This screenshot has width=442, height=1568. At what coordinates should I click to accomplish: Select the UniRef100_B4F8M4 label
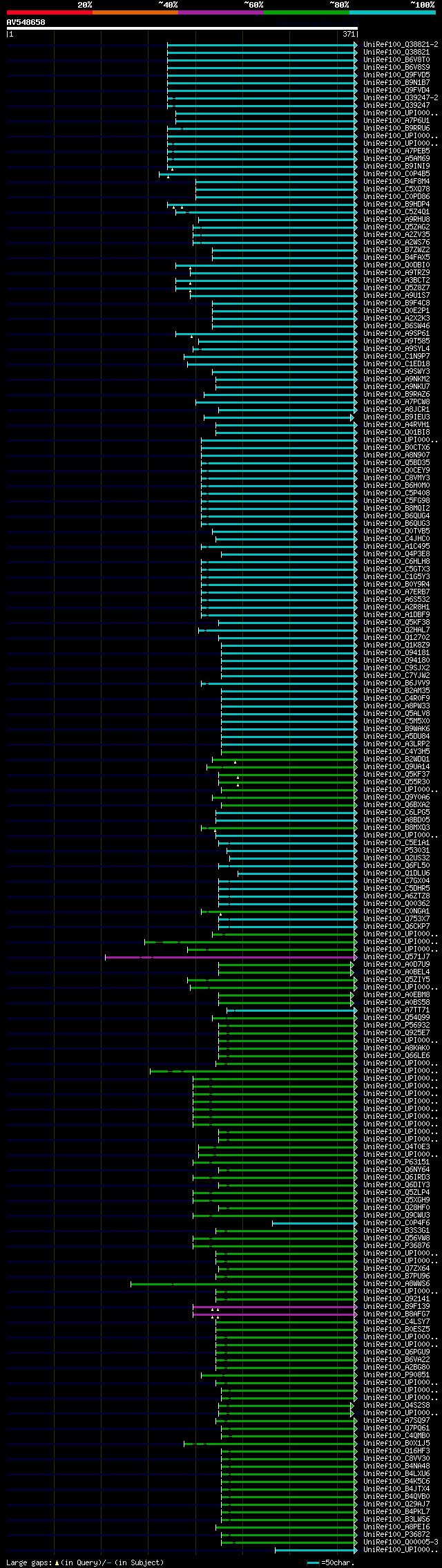point(396,181)
